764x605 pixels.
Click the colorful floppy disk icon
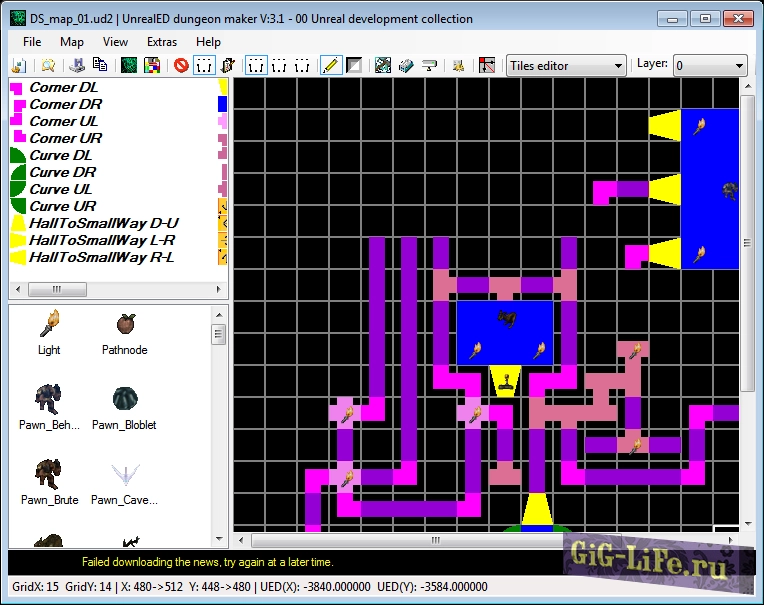pyautogui.click(x=152, y=66)
